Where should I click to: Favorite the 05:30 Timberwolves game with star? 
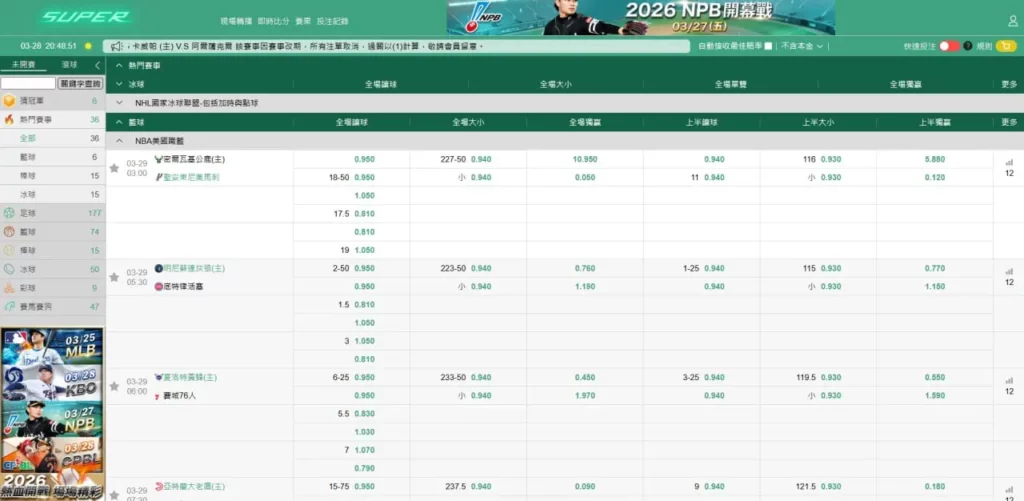[114, 278]
